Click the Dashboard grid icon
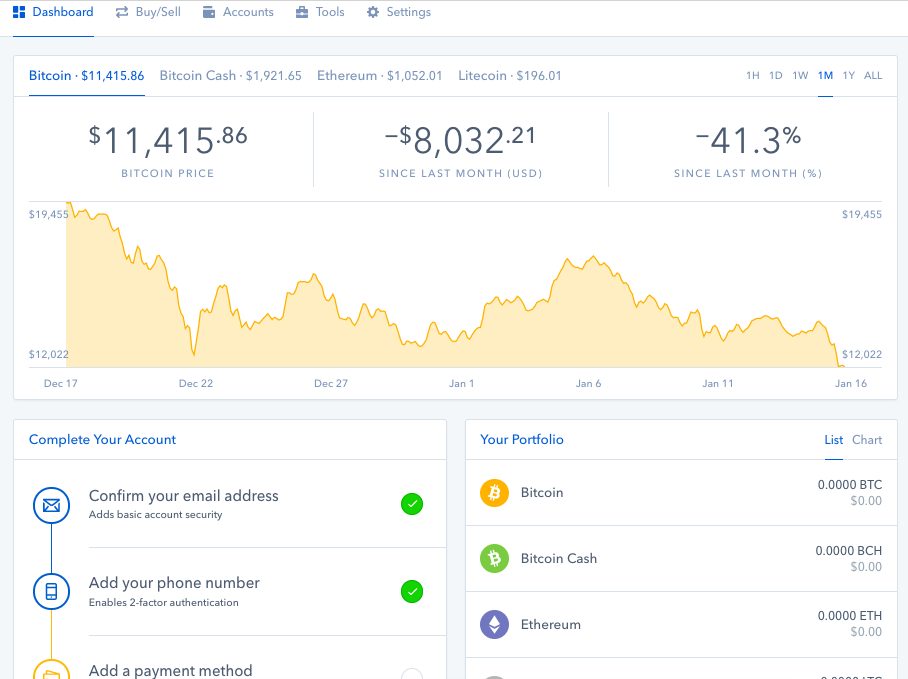 pos(19,12)
